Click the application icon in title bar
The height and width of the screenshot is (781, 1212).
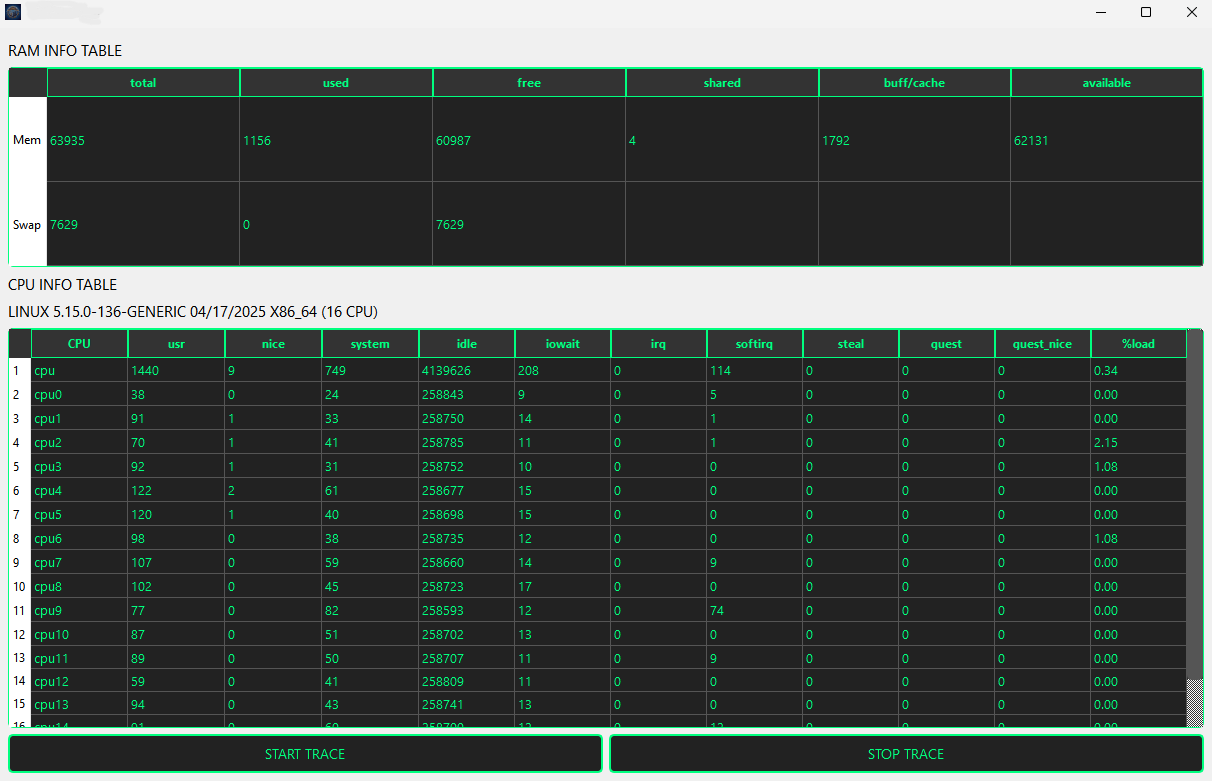point(13,13)
